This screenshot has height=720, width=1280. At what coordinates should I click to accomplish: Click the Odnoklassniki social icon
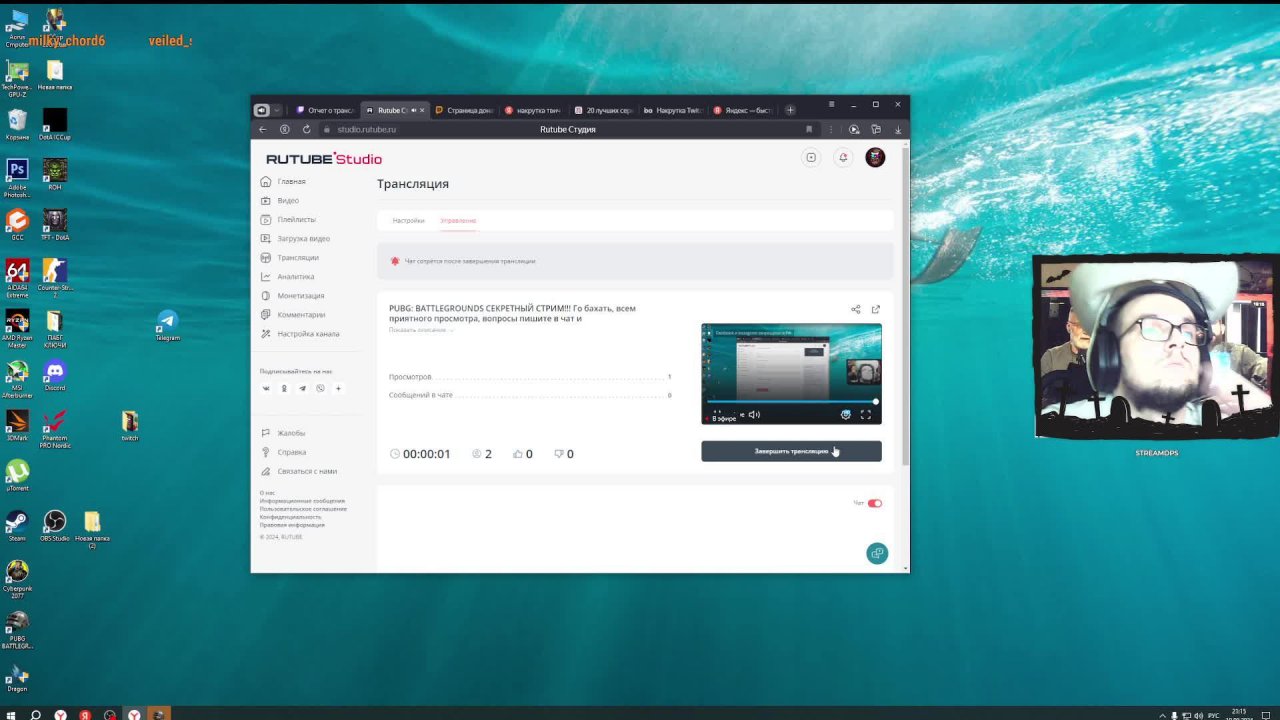pyautogui.click(x=284, y=388)
